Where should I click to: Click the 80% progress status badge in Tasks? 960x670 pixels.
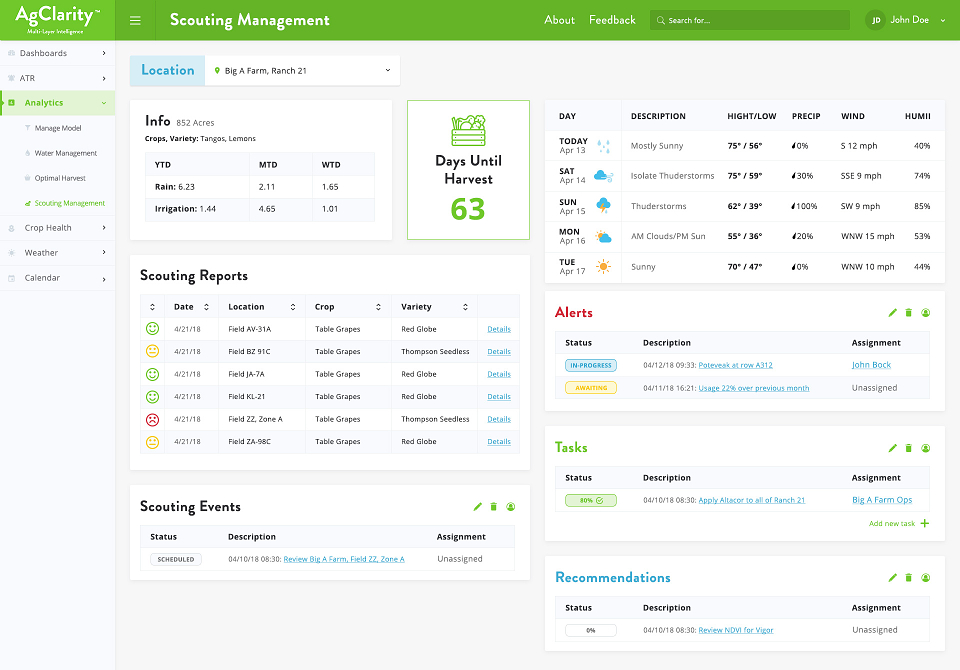pos(591,500)
